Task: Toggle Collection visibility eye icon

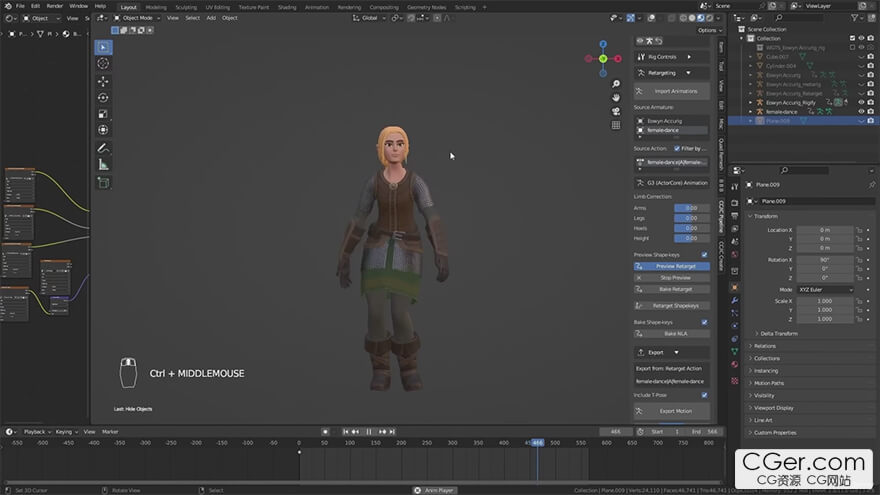Action: (x=861, y=38)
